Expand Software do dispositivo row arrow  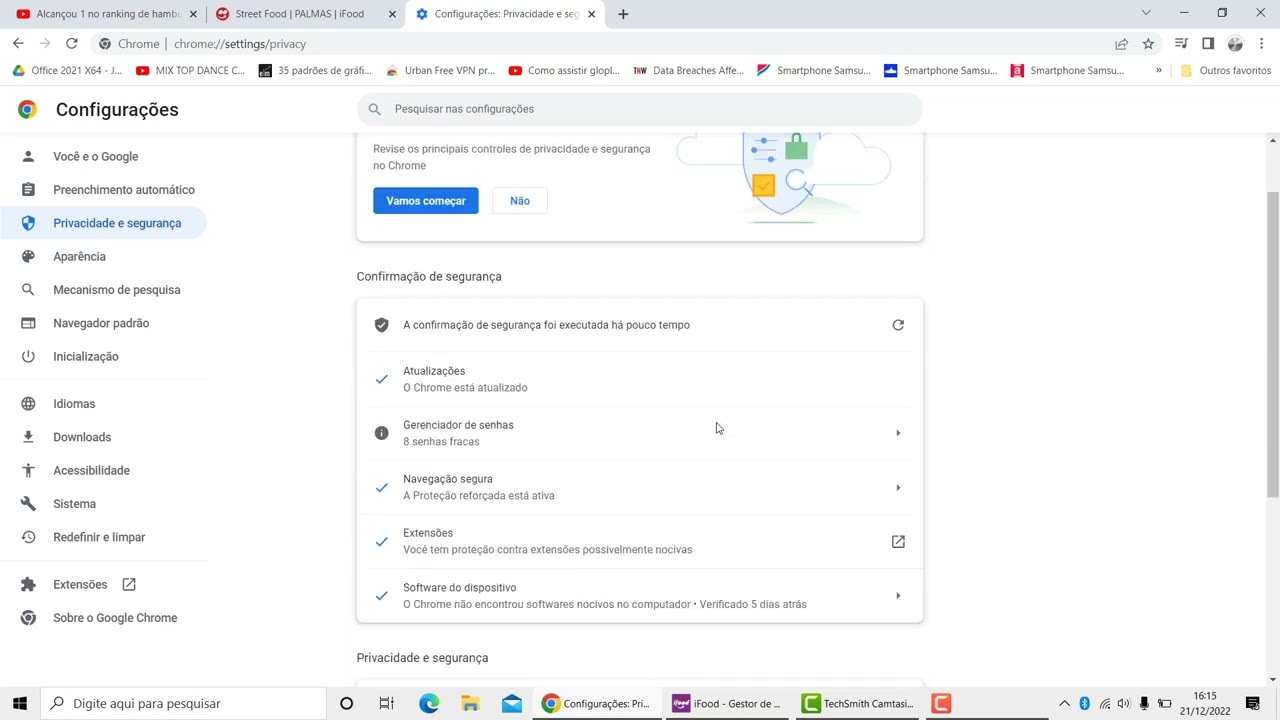[898, 596]
